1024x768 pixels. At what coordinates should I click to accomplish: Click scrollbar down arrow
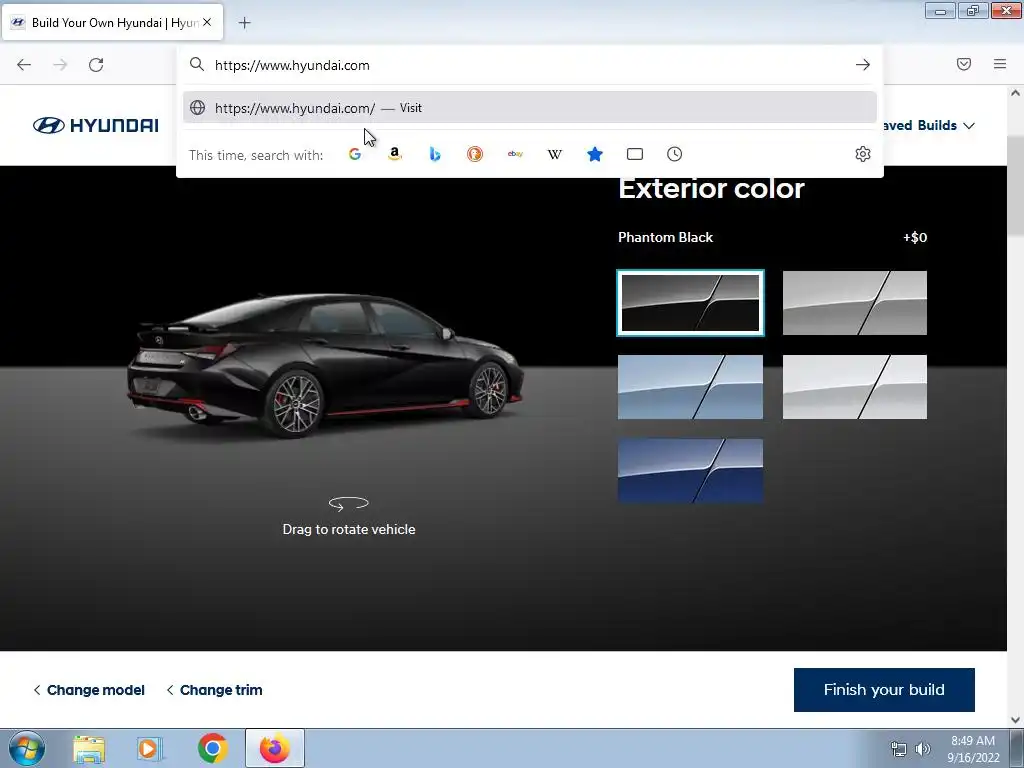click(x=1015, y=720)
